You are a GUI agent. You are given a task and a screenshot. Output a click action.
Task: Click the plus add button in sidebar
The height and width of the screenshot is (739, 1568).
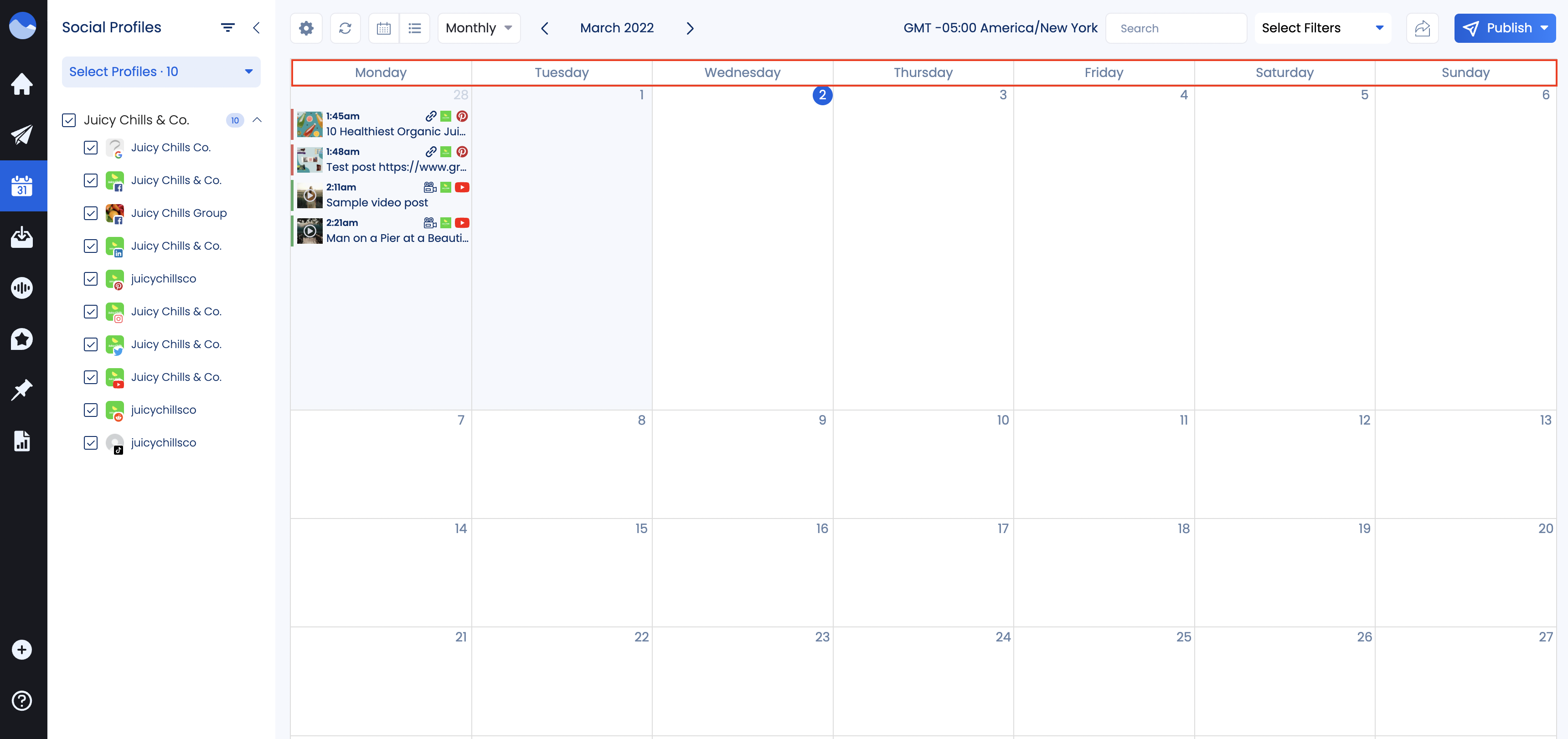pos(22,650)
